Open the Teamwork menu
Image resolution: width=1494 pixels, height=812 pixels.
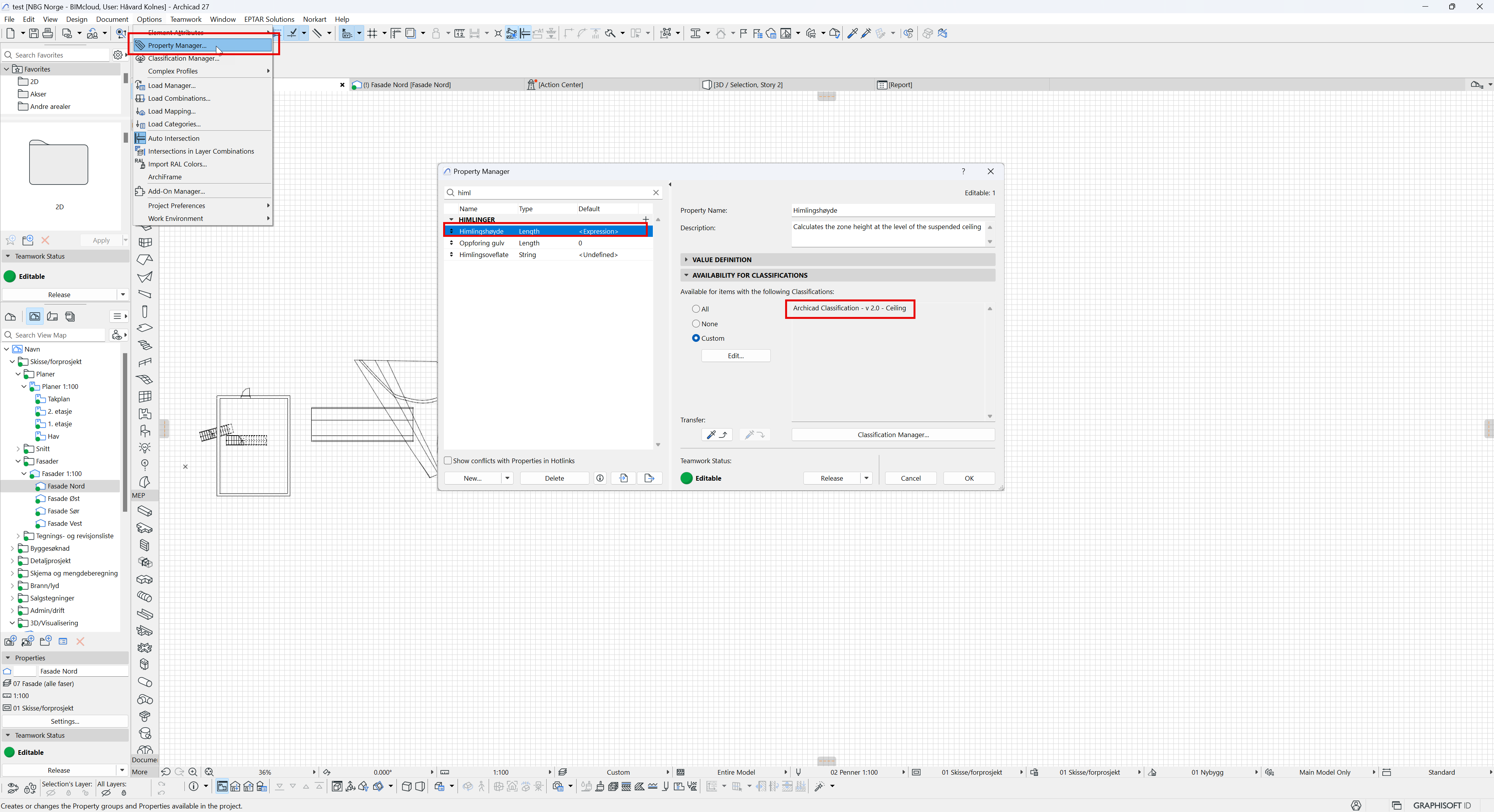pyautogui.click(x=186, y=19)
